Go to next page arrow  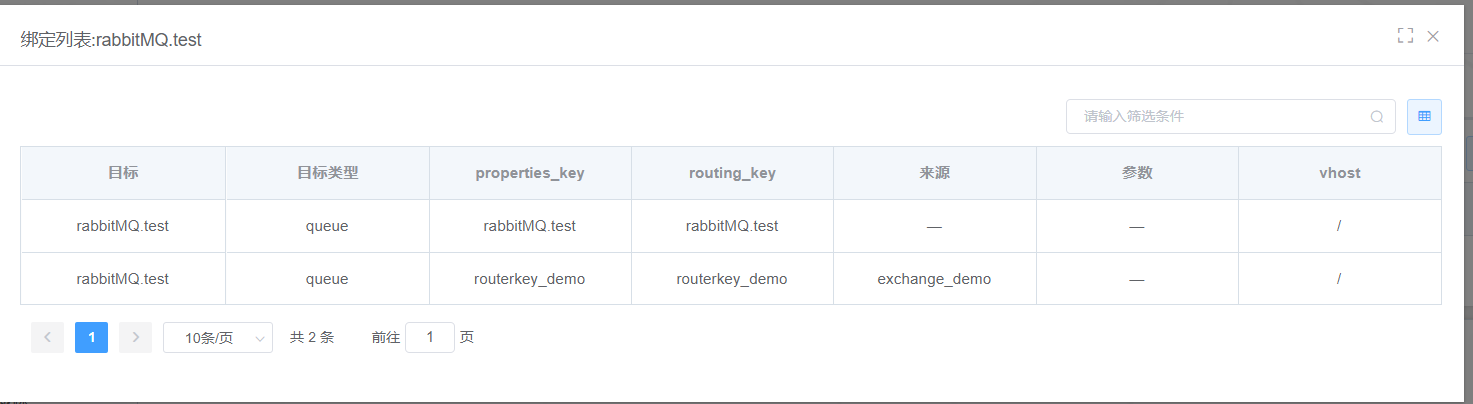tap(135, 337)
